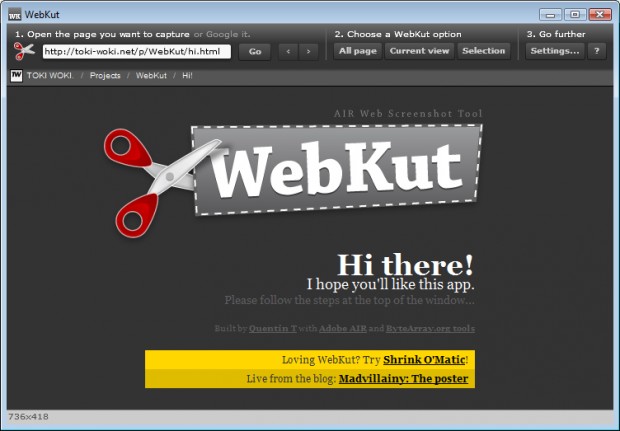Click the 'Hi there!' heading
The width and height of the screenshot is (620, 431).
pyautogui.click(x=405, y=265)
